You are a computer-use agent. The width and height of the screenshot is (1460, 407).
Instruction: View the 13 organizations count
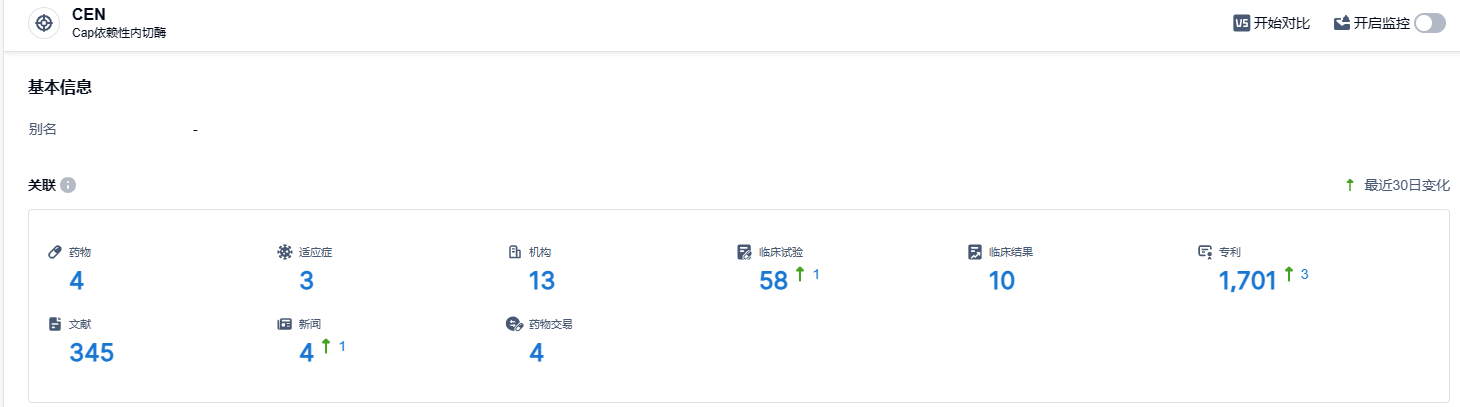(541, 281)
